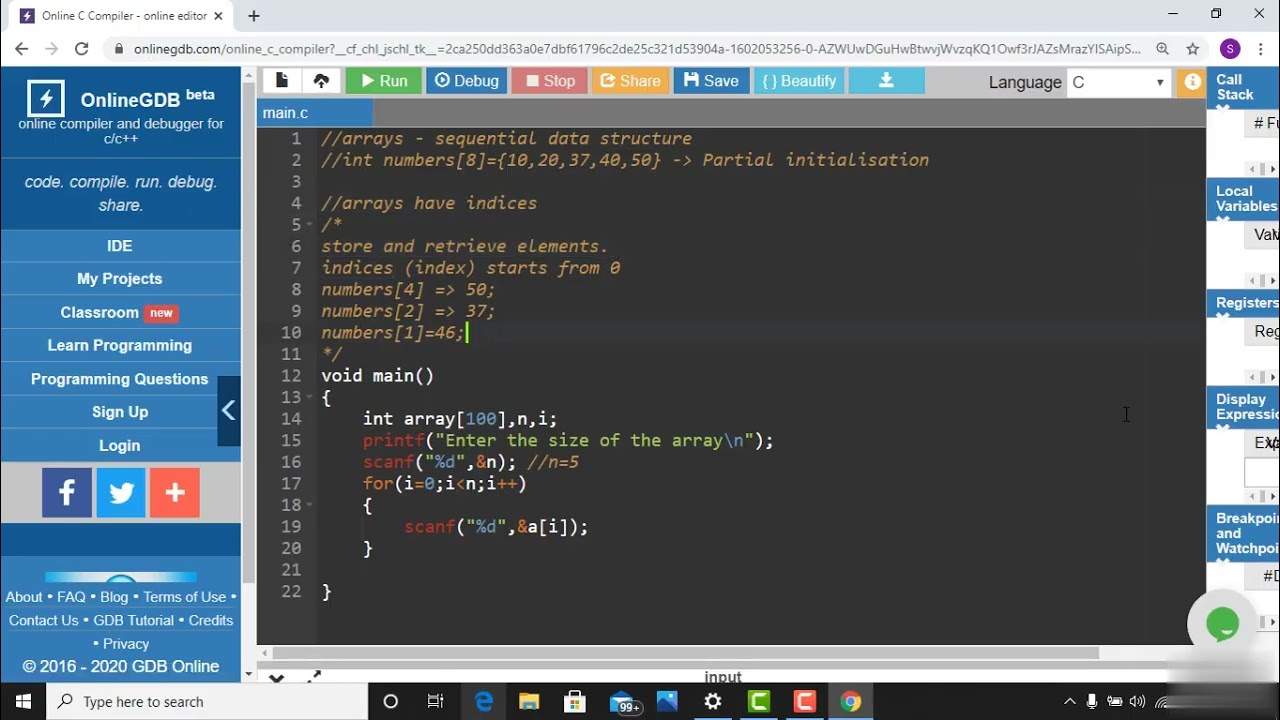Open a new browser tab
The height and width of the screenshot is (720, 1280).
pyautogui.click(x=254, y=16)
